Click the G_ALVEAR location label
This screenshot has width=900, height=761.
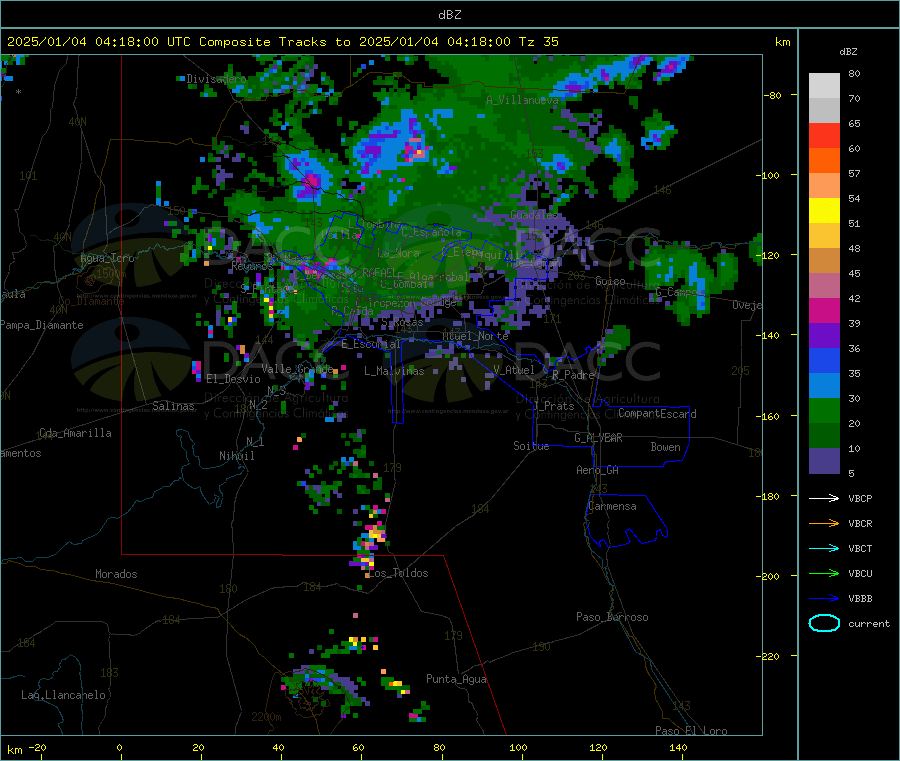598,438
